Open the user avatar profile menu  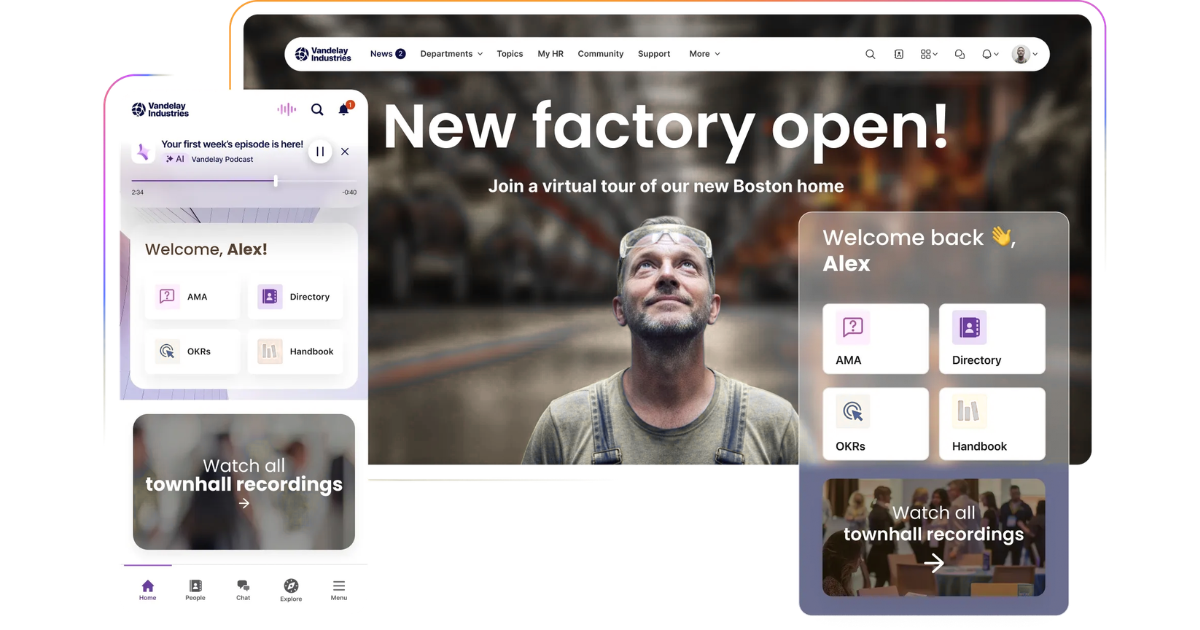[x=1025, y=54]
